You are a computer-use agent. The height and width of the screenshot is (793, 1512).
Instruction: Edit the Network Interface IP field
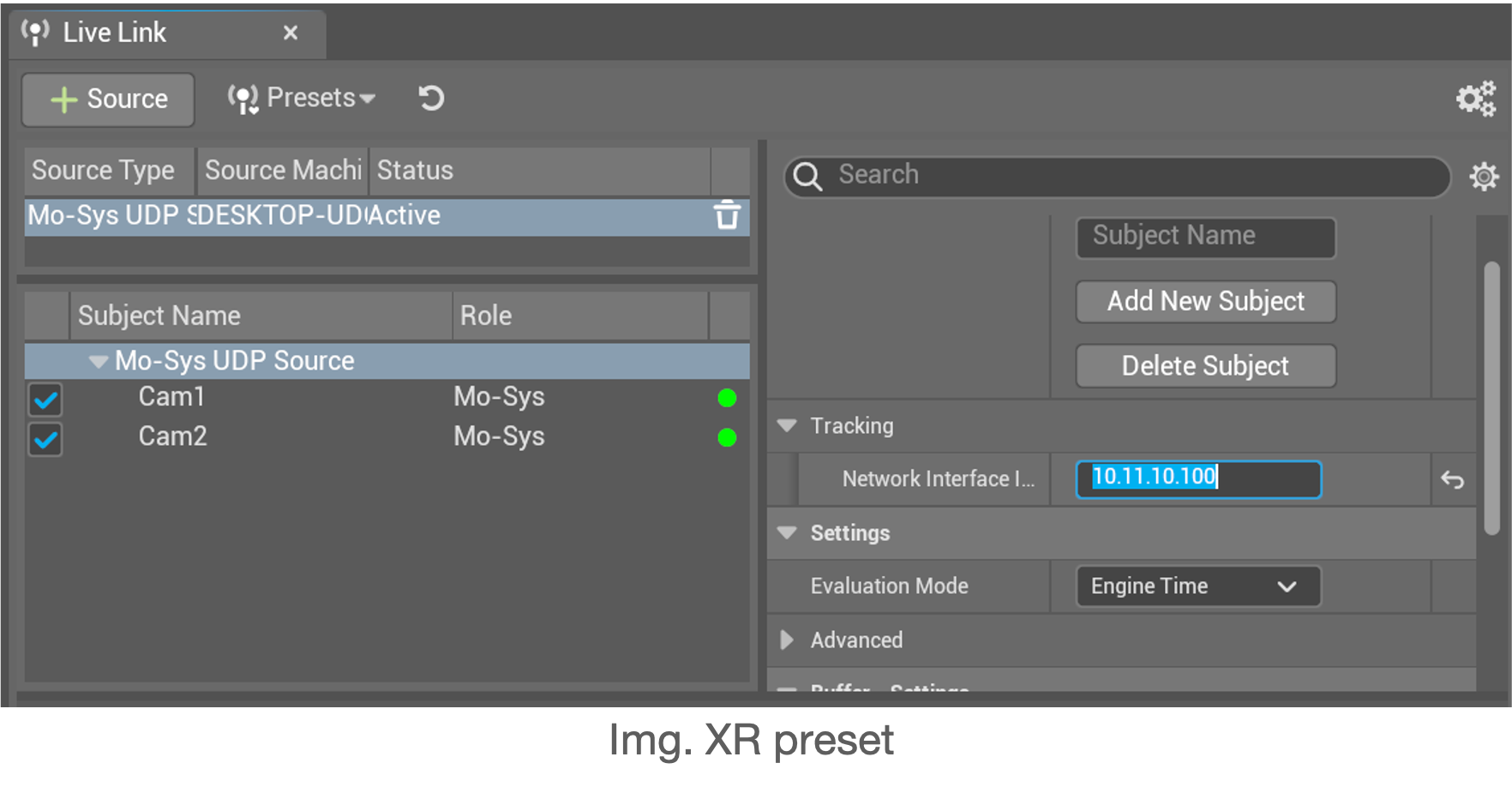[x=1198, y=479]
